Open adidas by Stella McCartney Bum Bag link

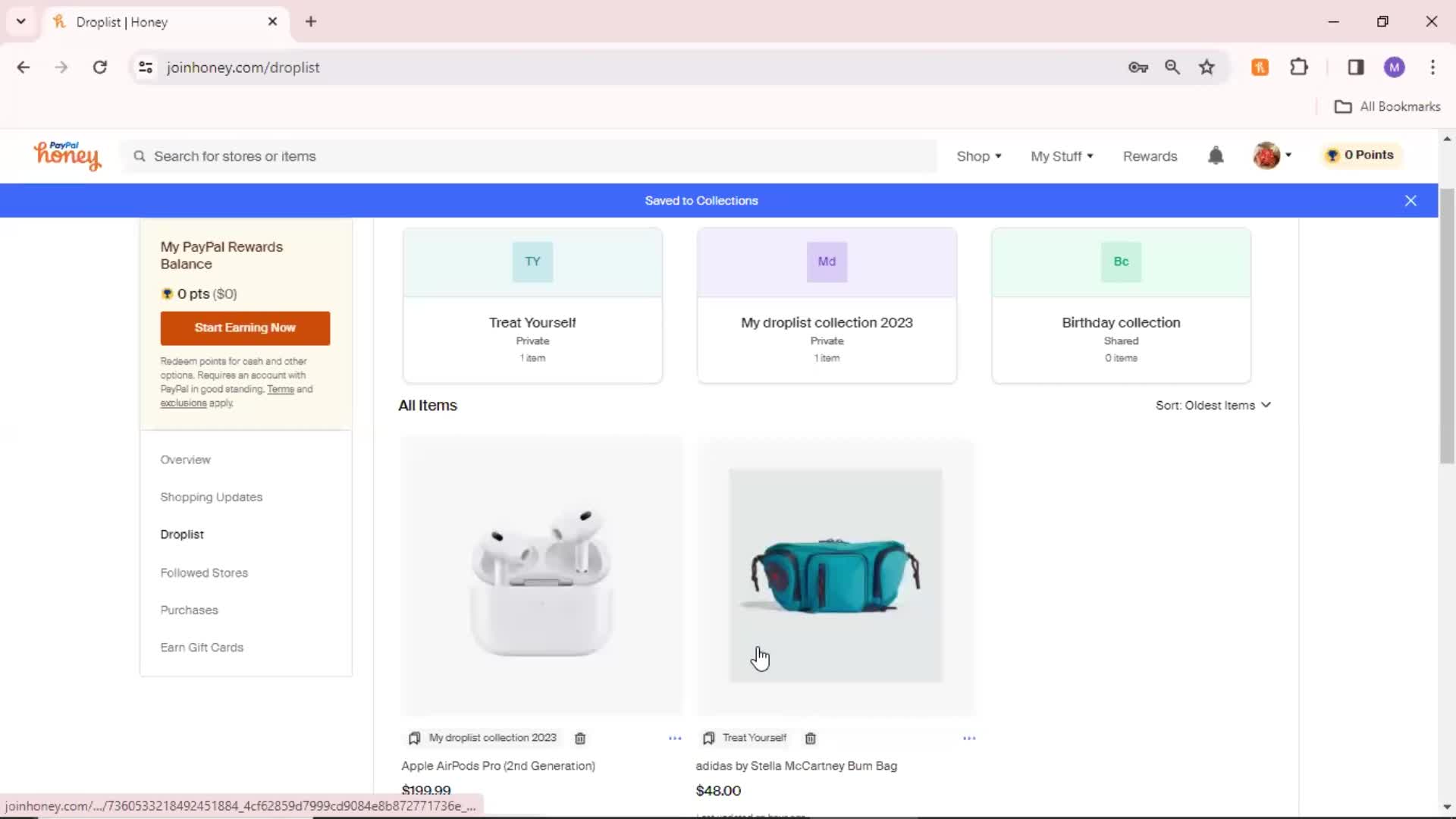pyautogui.click(x=796, y=766)
